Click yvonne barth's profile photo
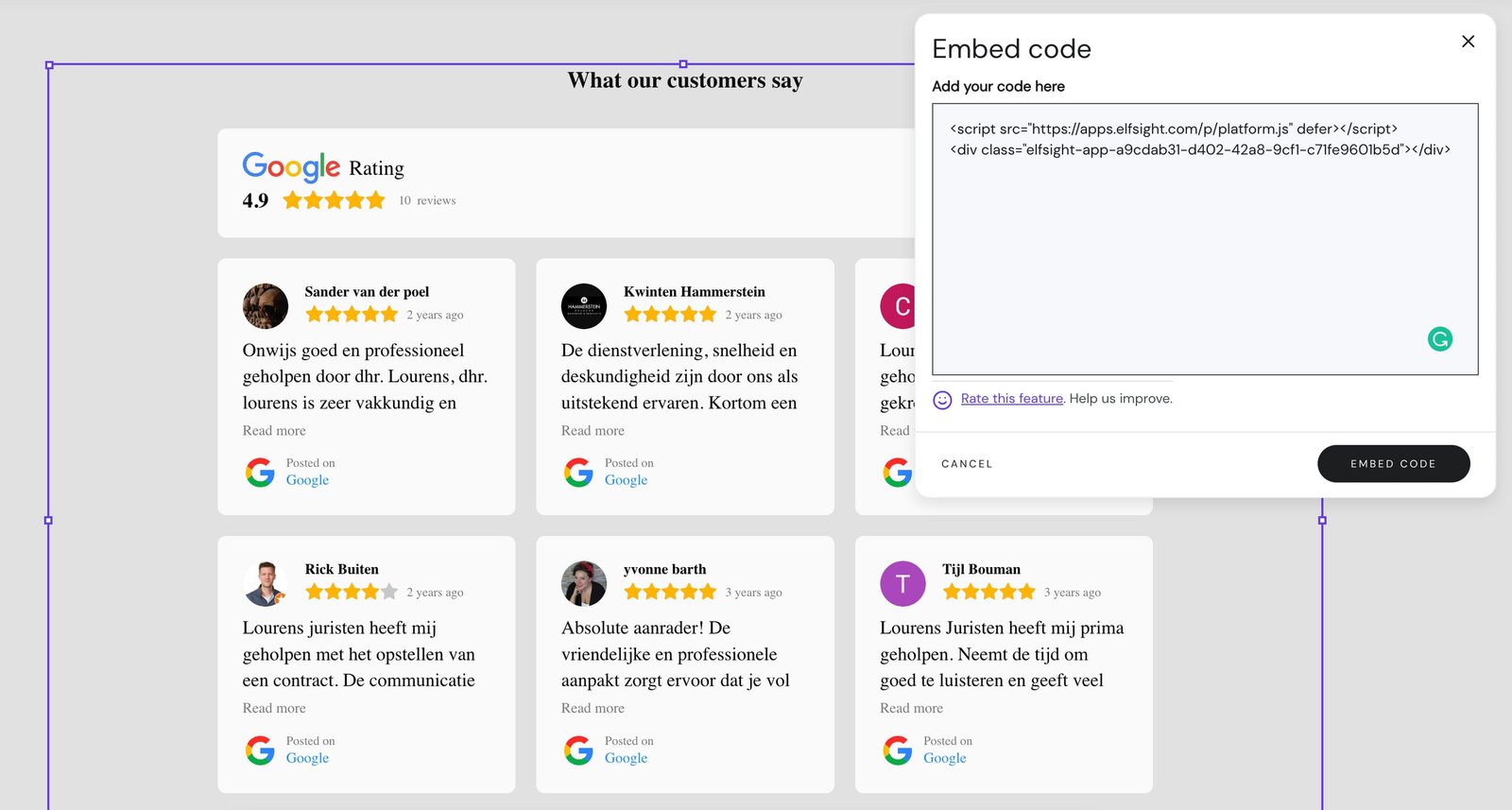This screenshot has height=810, width=1512. point(584,584)
